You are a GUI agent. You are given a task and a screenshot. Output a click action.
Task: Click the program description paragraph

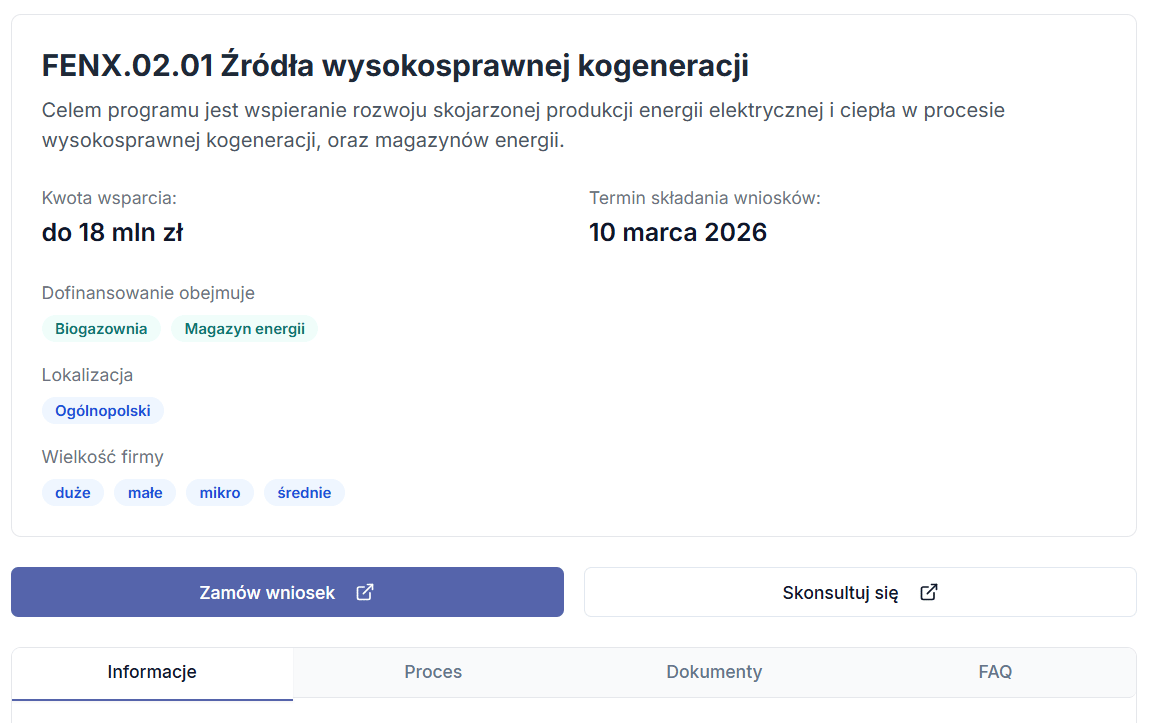pyautogui.click(x=523, y=125)
